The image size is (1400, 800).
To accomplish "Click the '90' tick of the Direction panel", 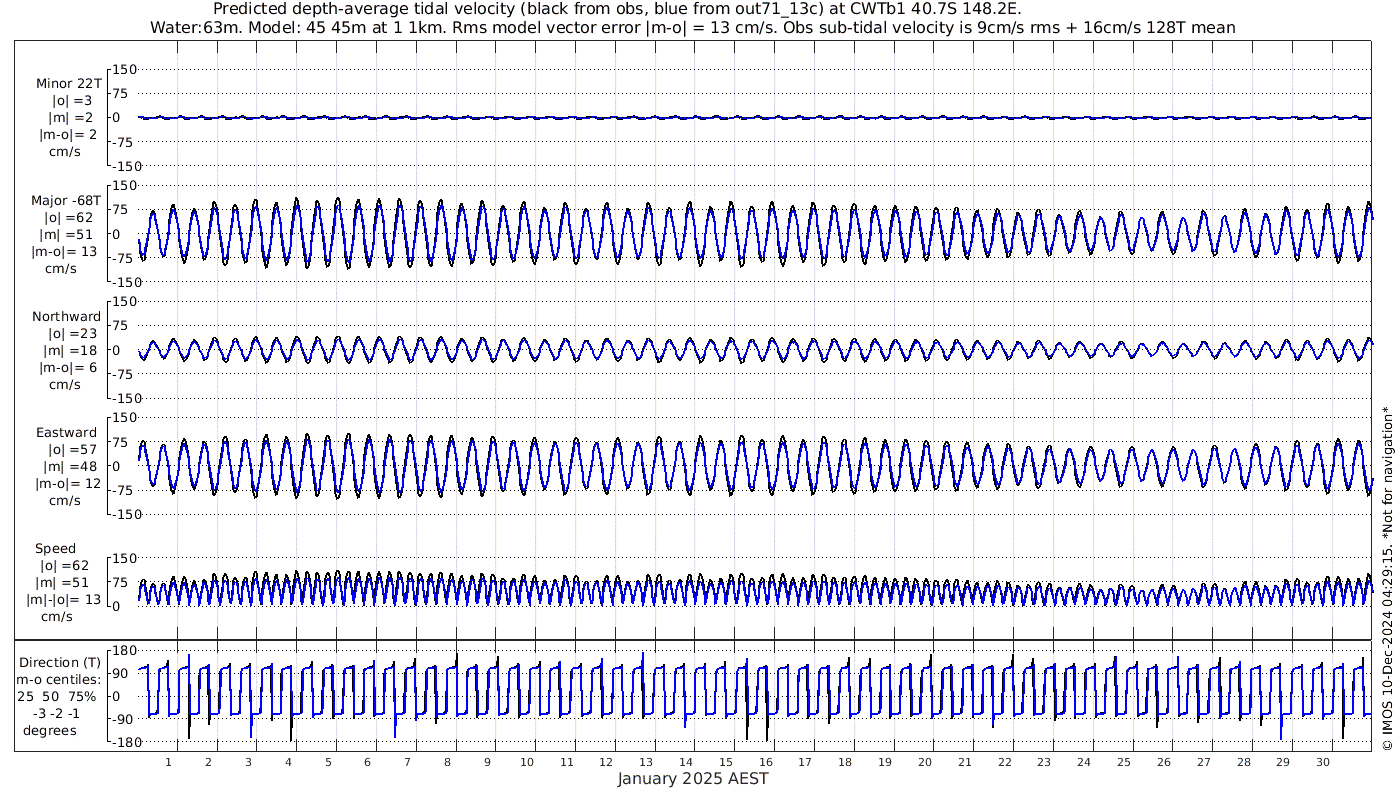I will [x=121, y=674].
